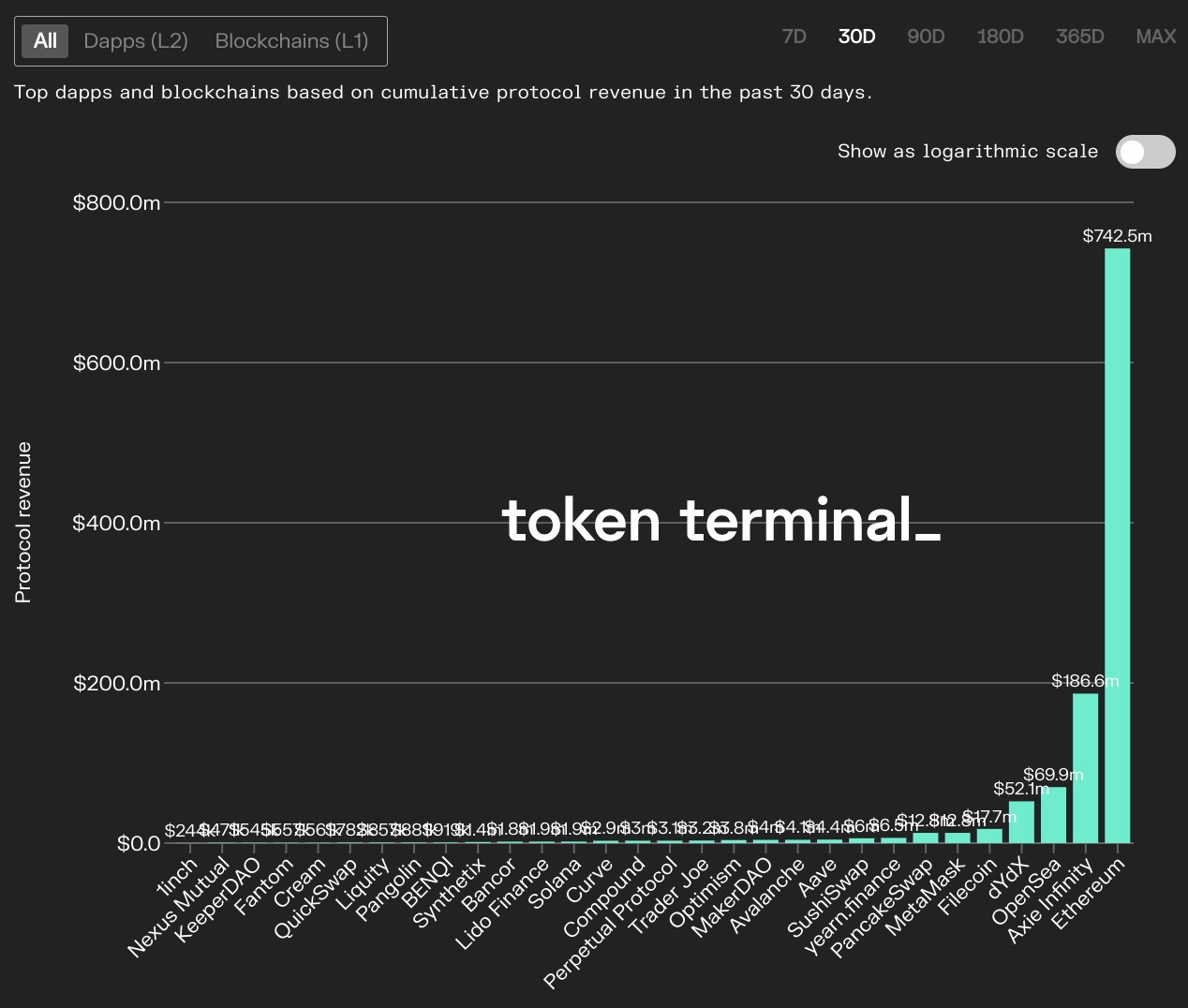Click the Axie Infinity axis label
Viewport: 1188px width, 1008px height.
1049,900
